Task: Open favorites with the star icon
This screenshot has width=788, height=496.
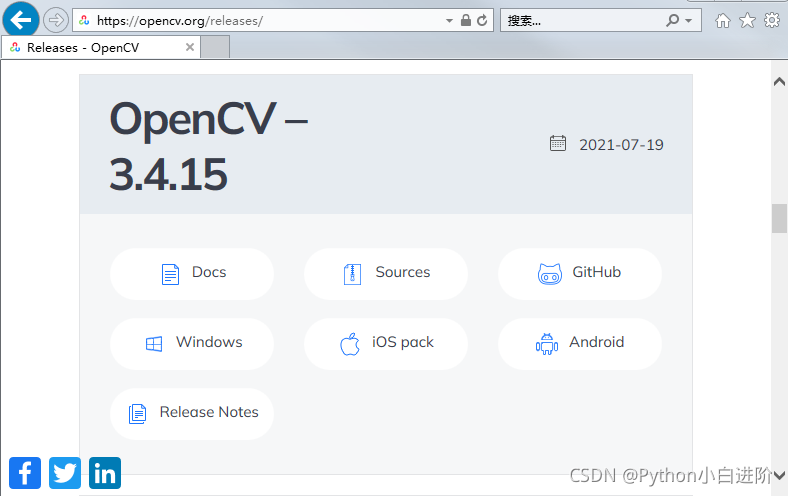Action: [x=747, y=21]
